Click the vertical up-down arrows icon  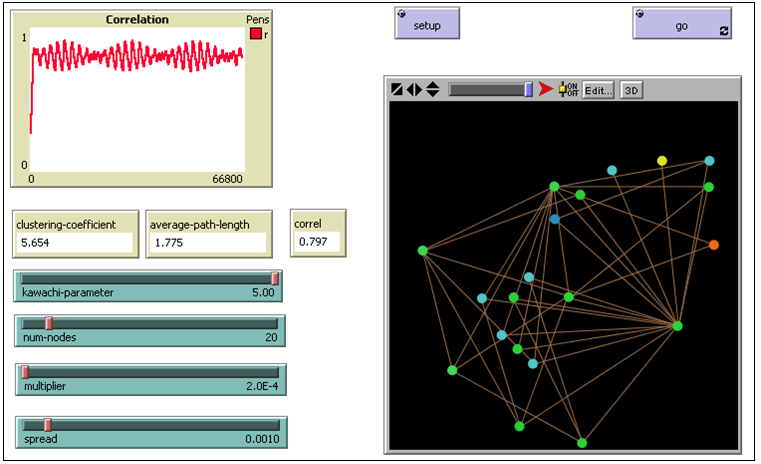(432, 89)
